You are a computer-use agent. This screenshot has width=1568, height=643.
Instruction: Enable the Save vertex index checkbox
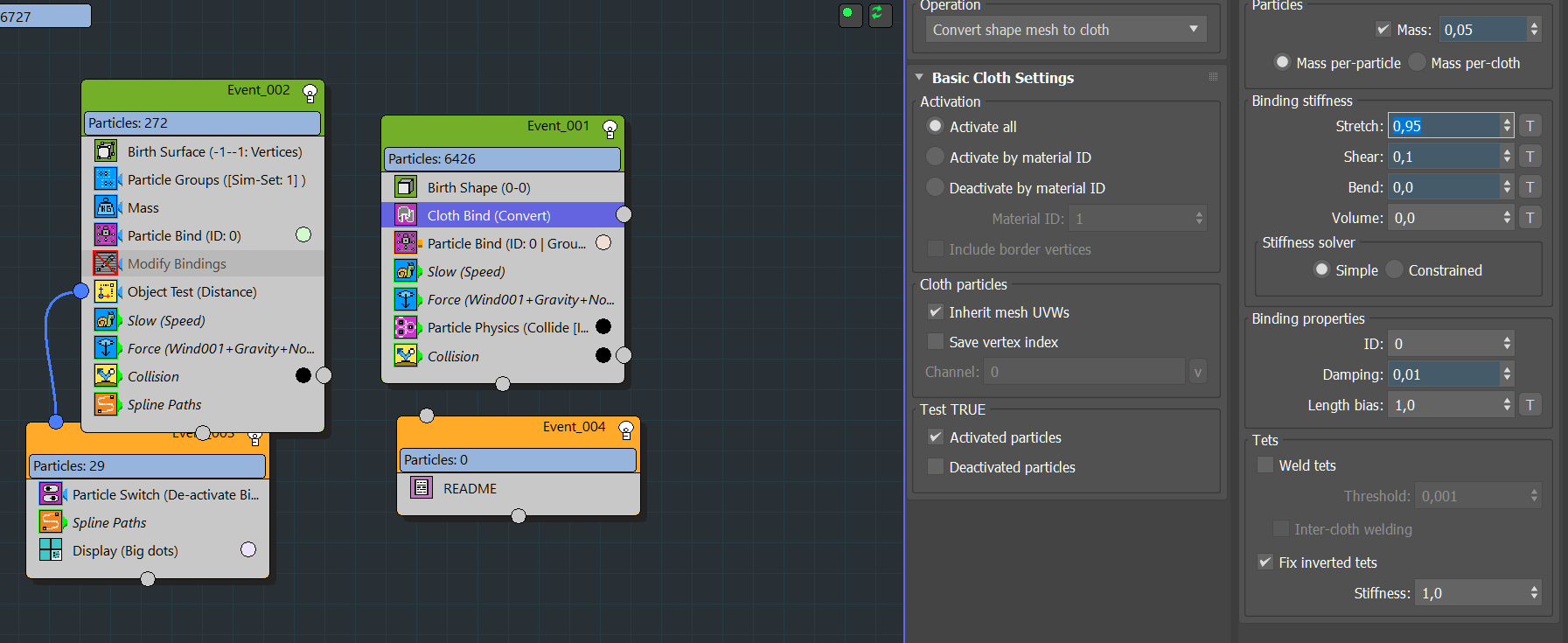(x=936, y=342)
